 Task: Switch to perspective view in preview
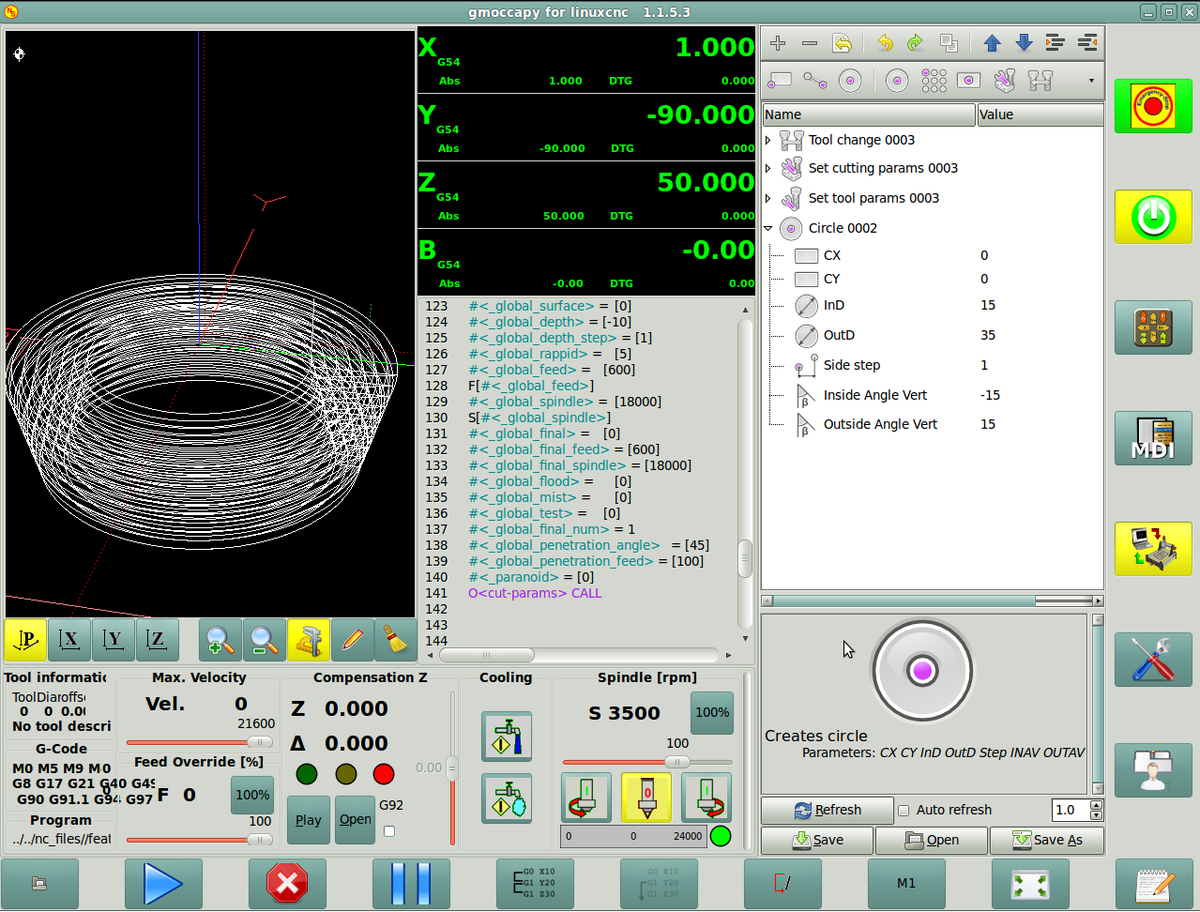click(x=26, y=640)
